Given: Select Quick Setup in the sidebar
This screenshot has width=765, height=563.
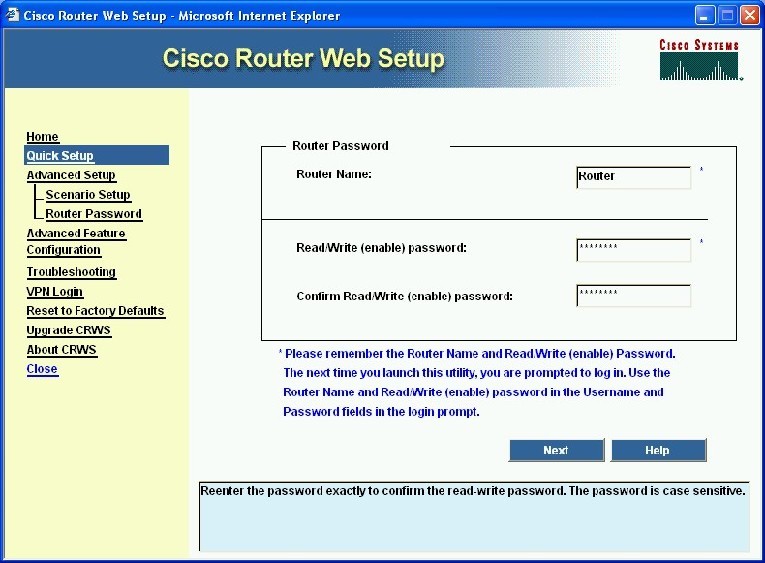Looking at the screenshot, I should [x=60, y=156].
